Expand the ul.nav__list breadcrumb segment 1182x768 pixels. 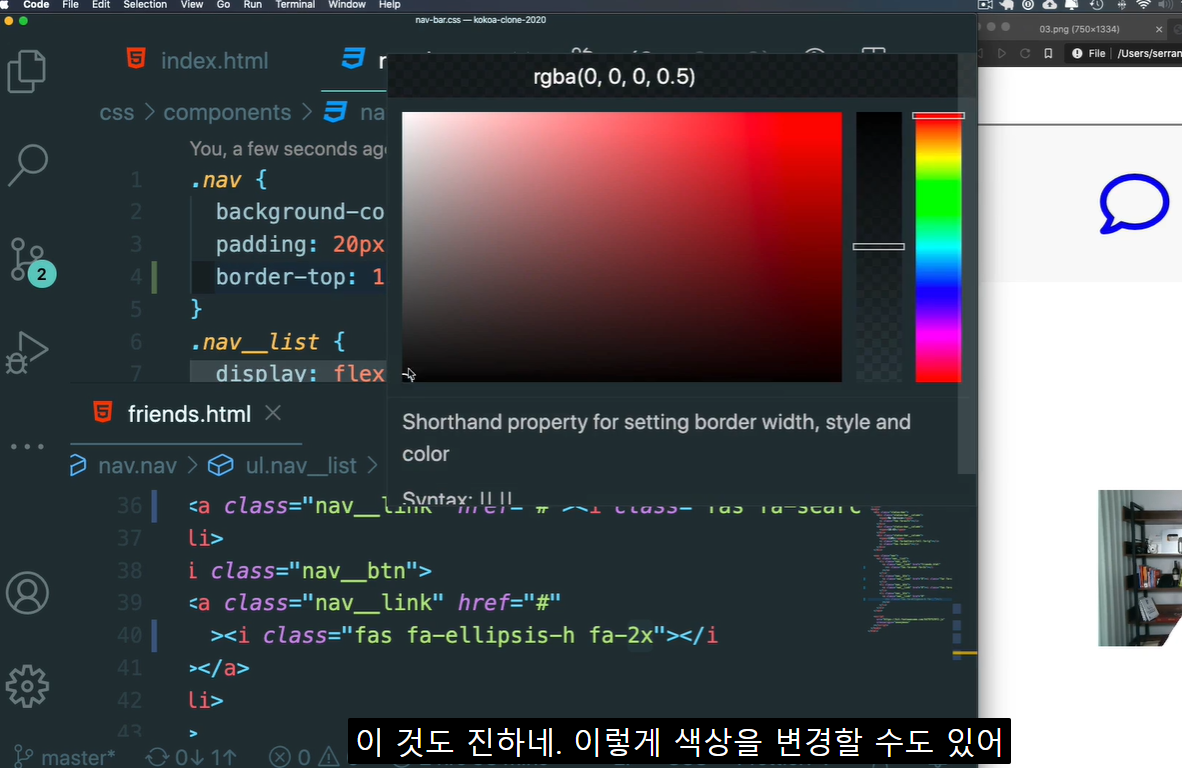click(301, 466)
